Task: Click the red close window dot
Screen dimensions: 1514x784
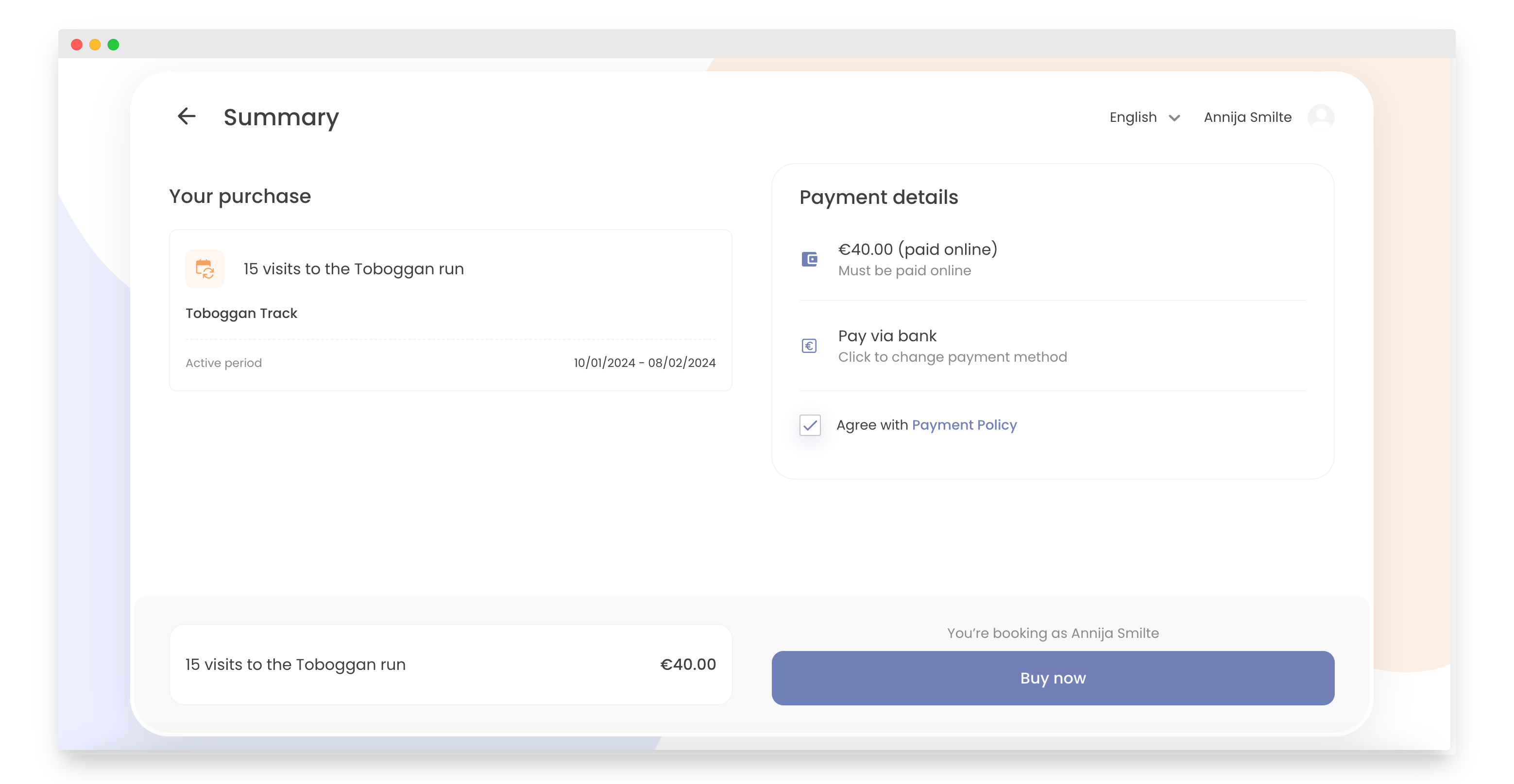Action: (76, 45)
